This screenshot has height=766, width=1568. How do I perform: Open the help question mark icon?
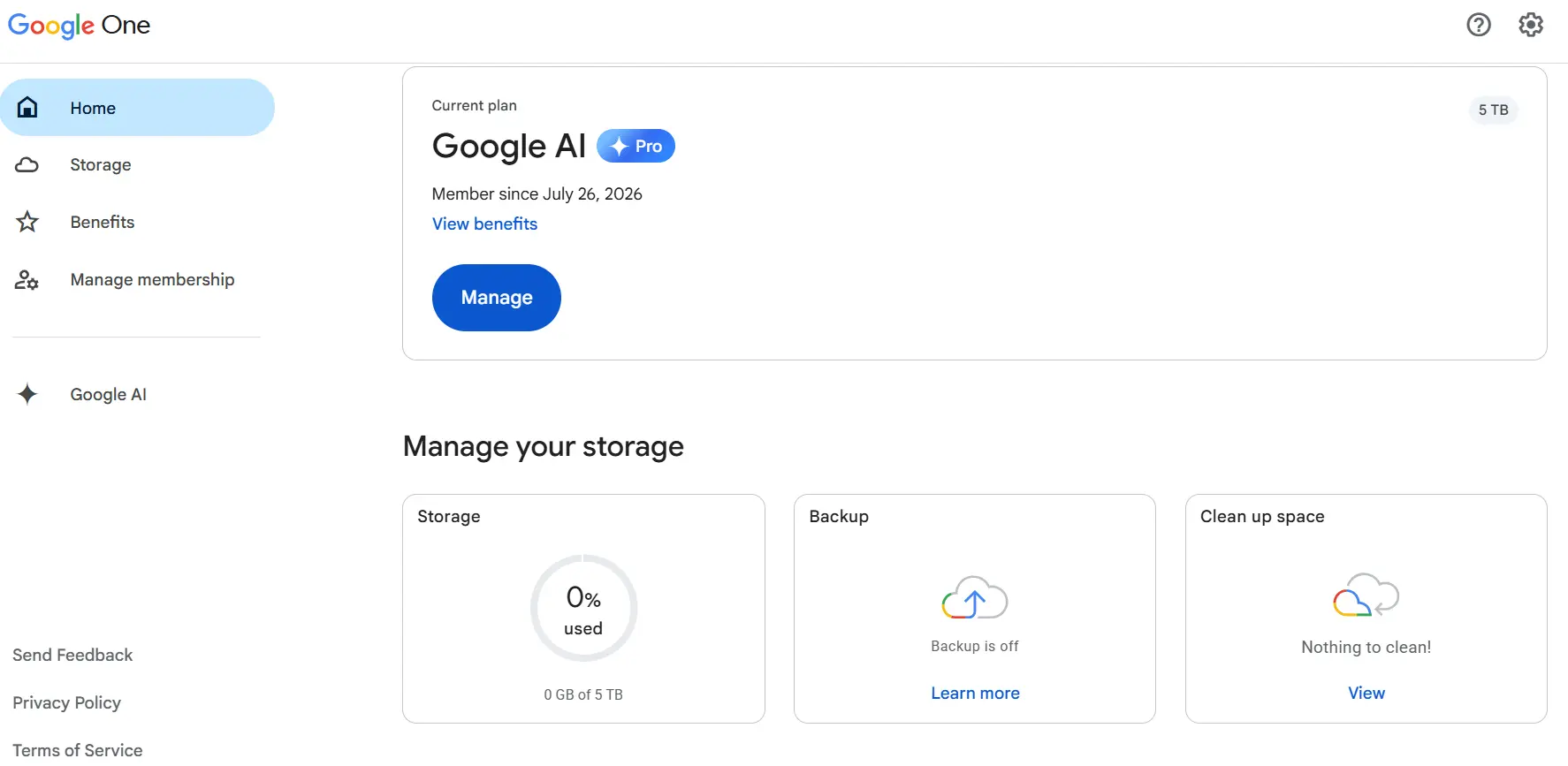(1479, 25)
